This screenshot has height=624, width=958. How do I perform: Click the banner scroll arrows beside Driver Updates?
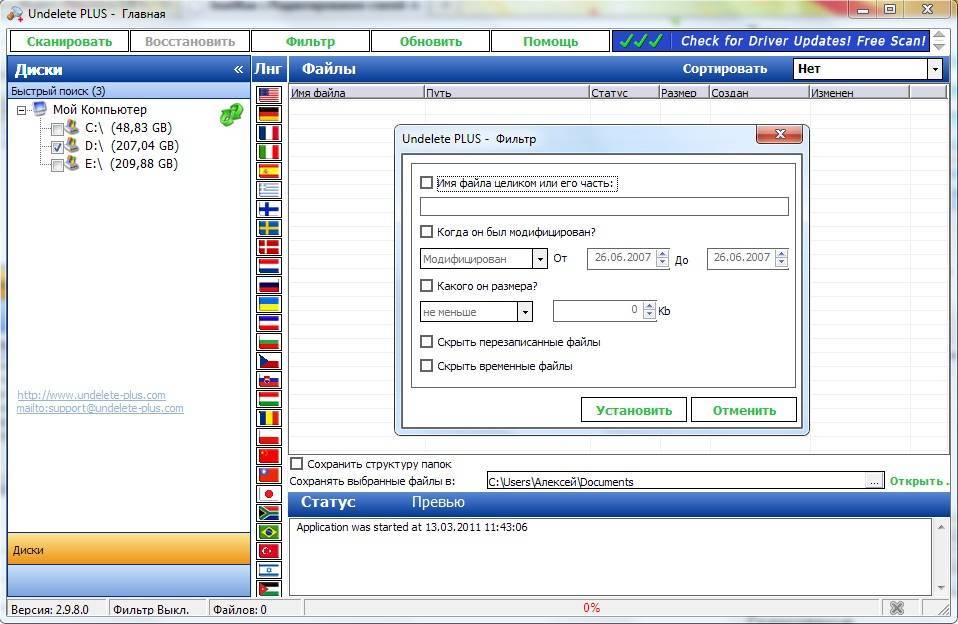tap(939, 41)
